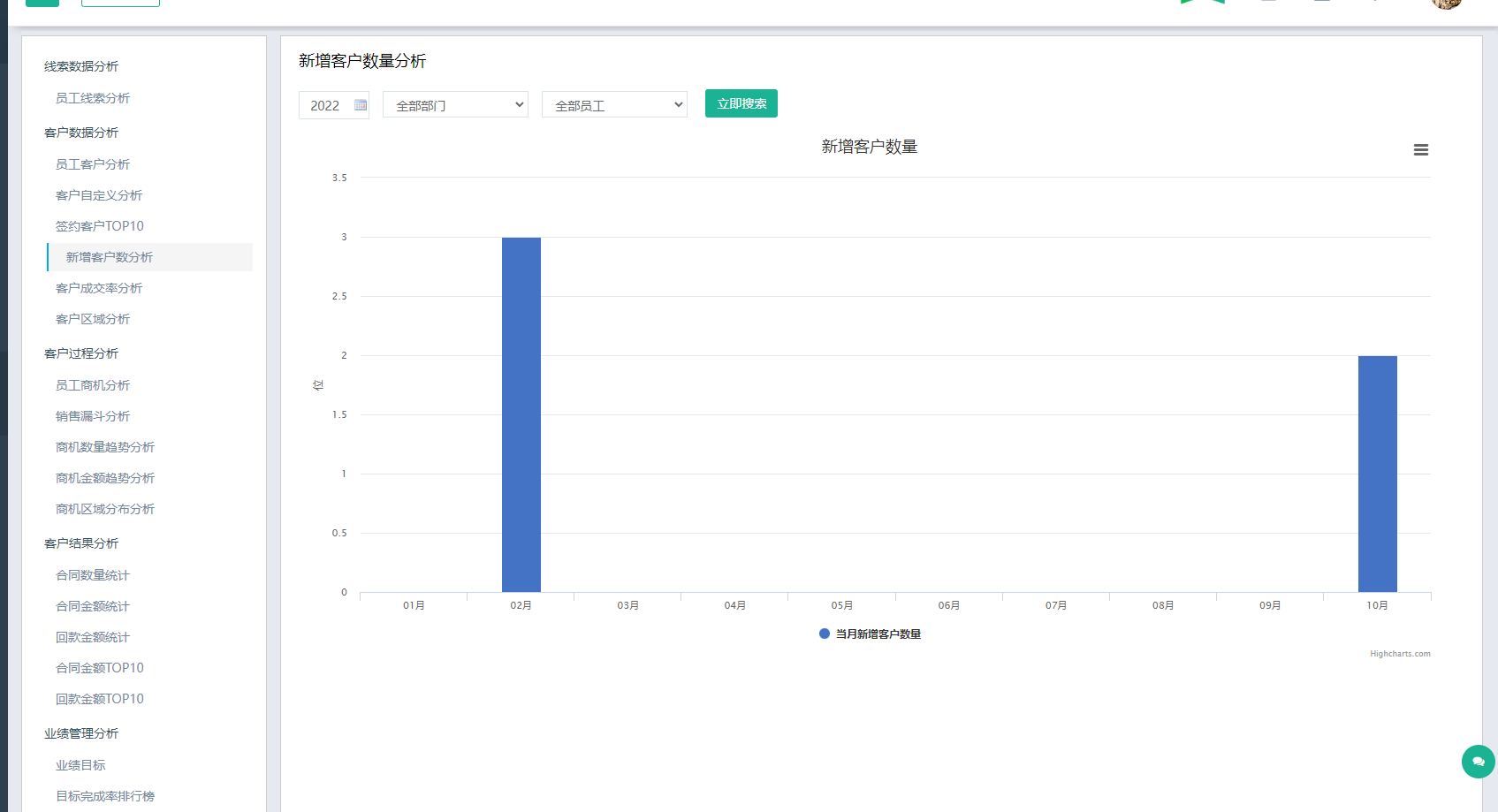Open 签约客户TOP10 analysis page
The image size is (1498, 812).
(98, 225)
